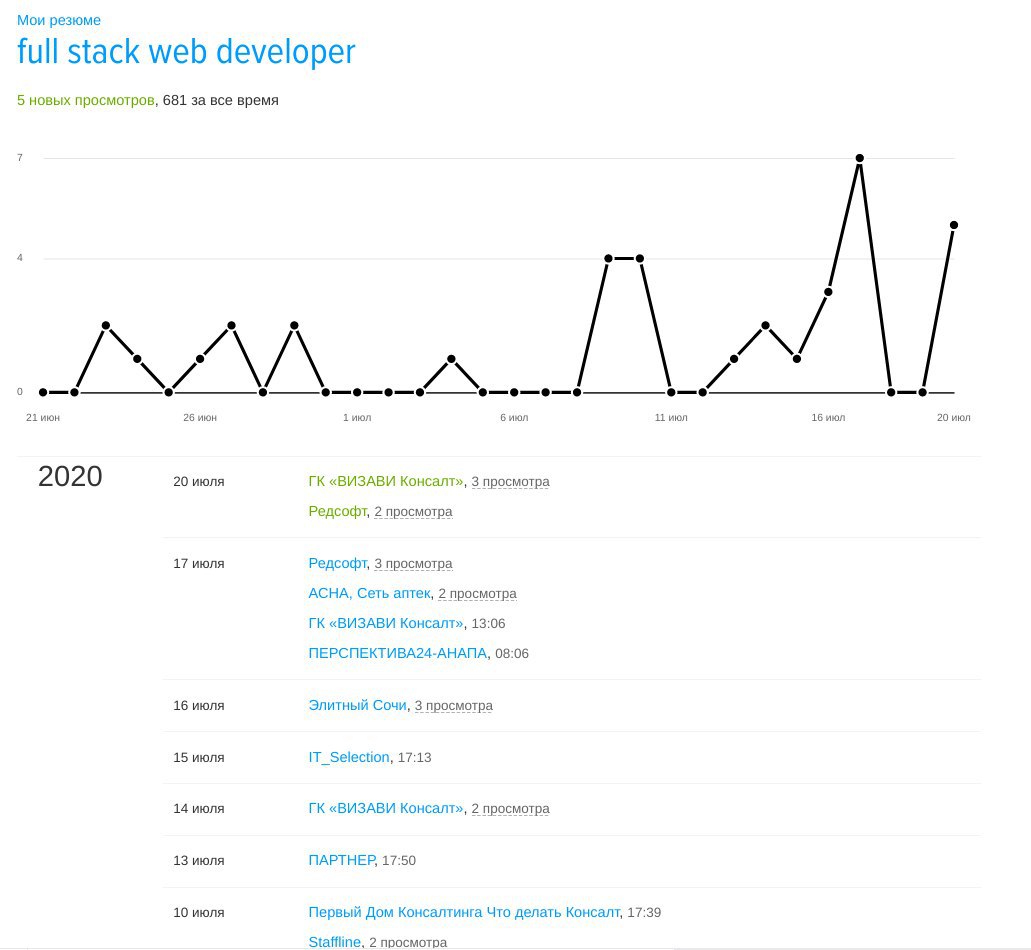Click the 2020 year heading

coord(70,477)
